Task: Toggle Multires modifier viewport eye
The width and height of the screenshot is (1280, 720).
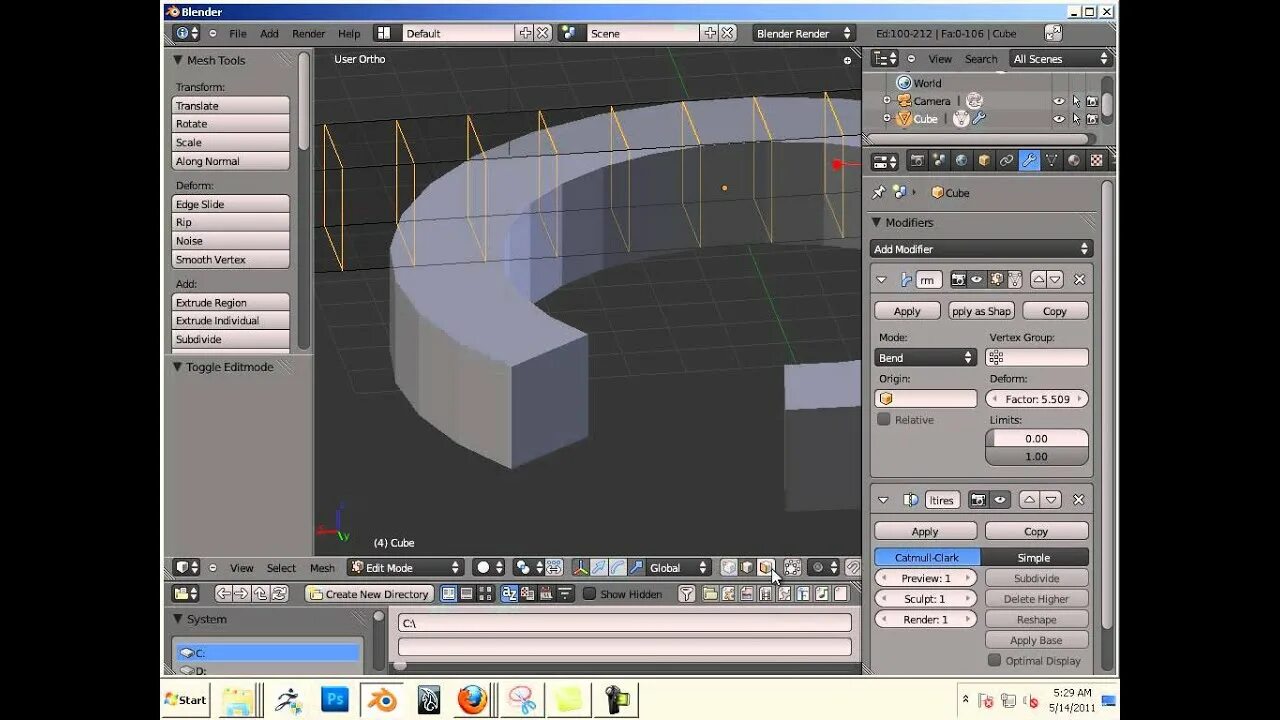Action: 999,499
